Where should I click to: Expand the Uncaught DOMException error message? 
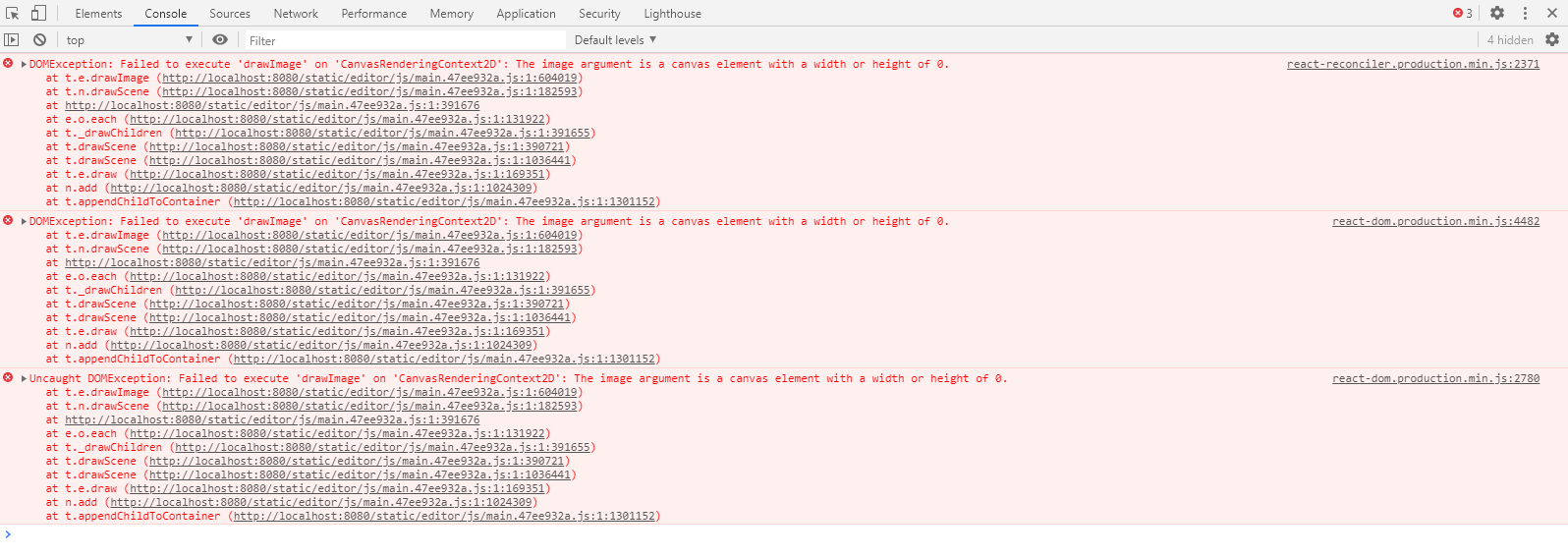(24, 378)
